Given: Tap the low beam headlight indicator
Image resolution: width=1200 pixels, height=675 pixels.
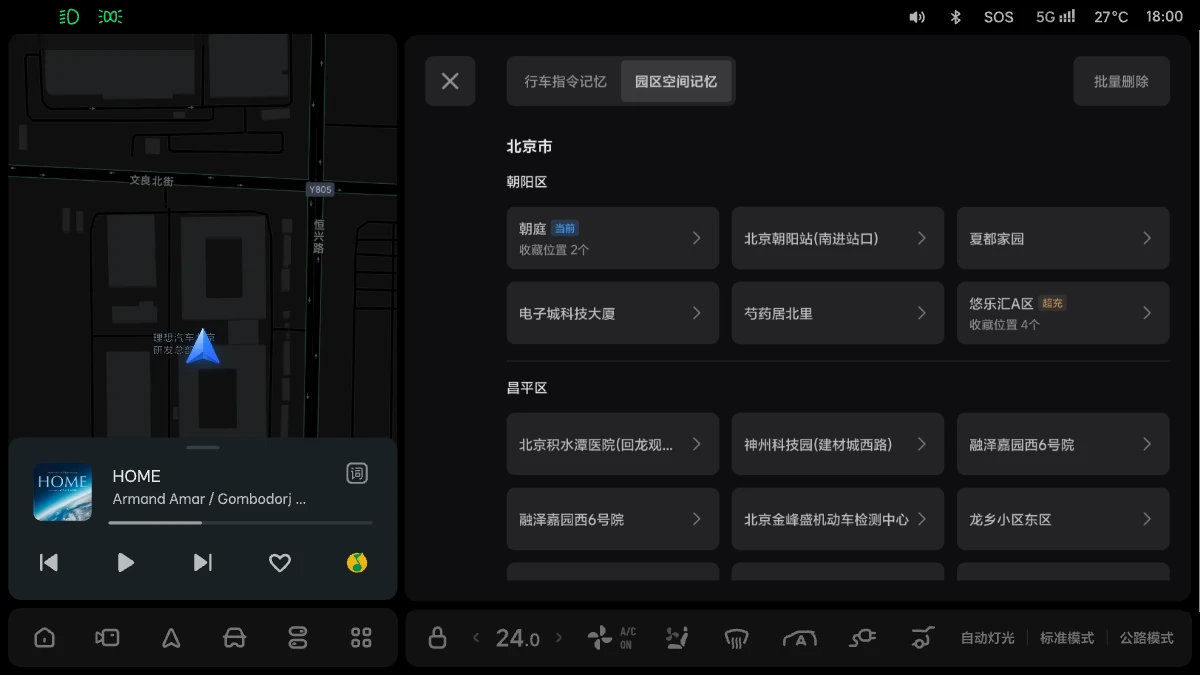Looking at the screenshot, I should pos(69,17).
